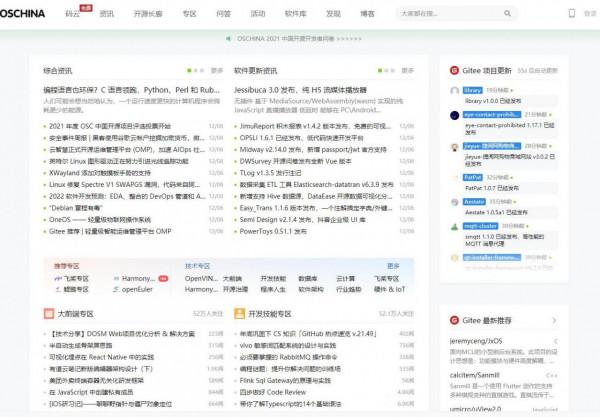Open the mqtt-cluster project avatar
The height and width of the screenshot is (417, 600).
[x=455, y=226]
